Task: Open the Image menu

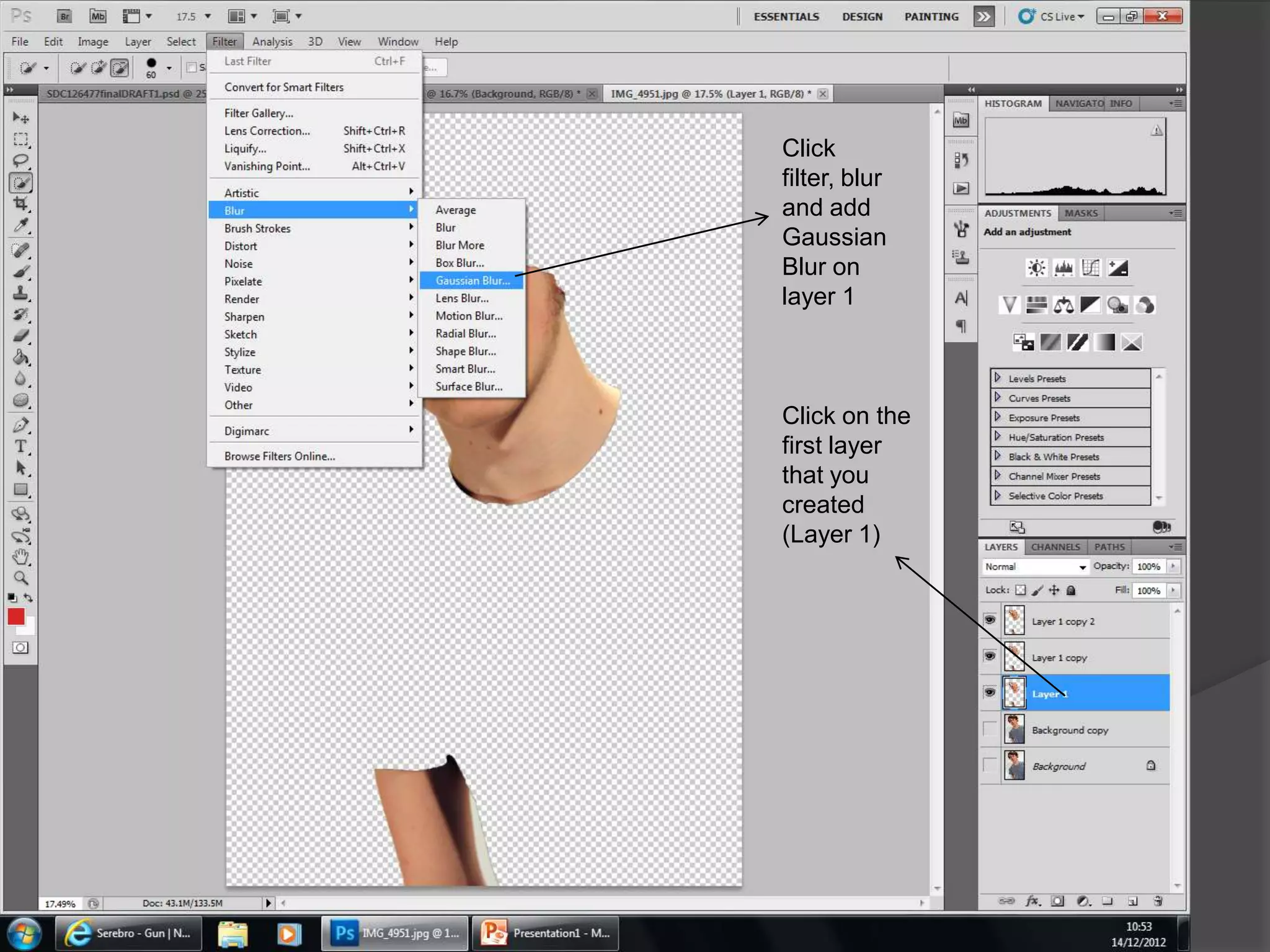Action: tap(93, 42)
